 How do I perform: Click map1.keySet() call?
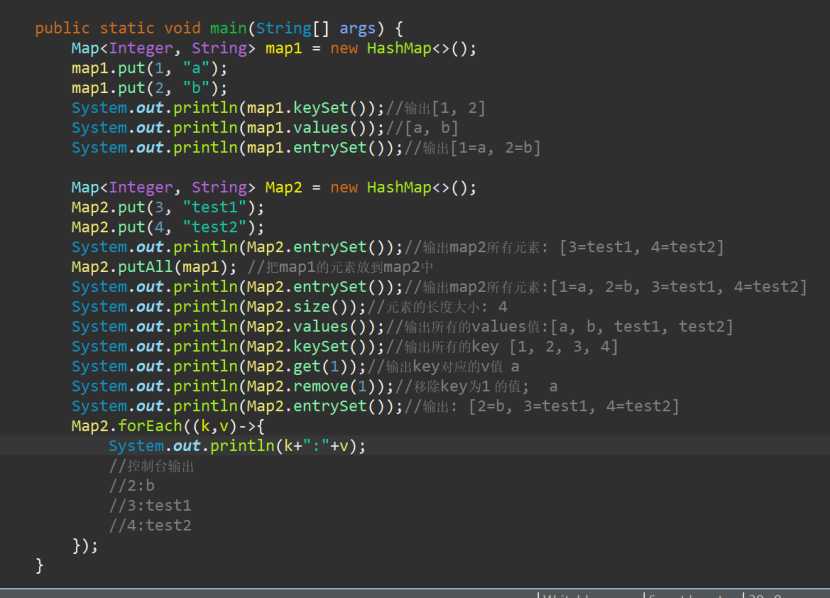click(309, 108)
